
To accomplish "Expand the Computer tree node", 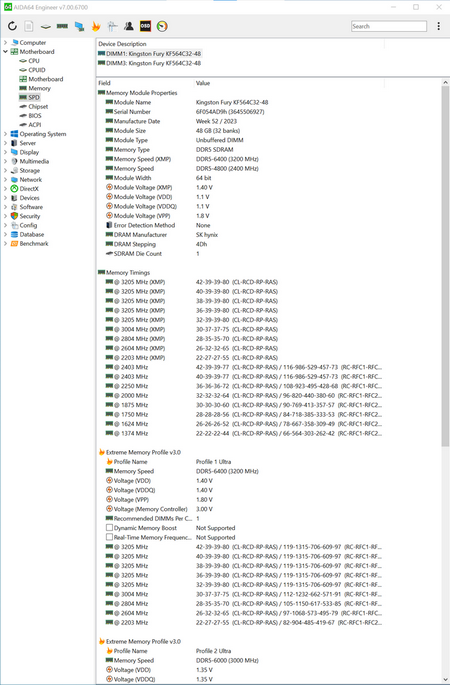I will (x=5, y=42).
